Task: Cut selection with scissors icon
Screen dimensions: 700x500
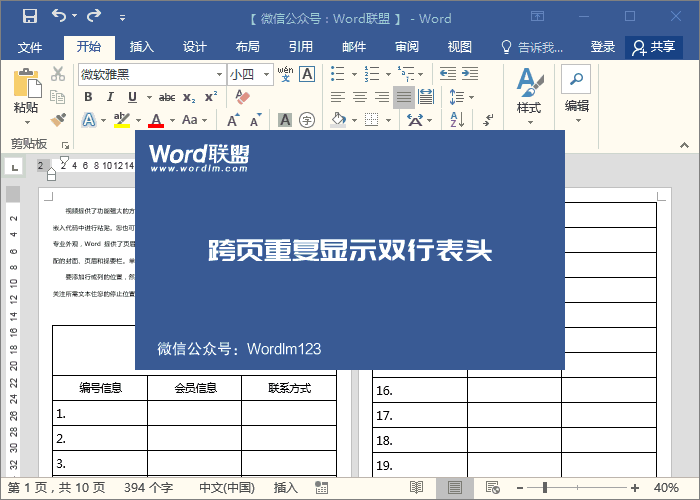Action: (58, 74)
